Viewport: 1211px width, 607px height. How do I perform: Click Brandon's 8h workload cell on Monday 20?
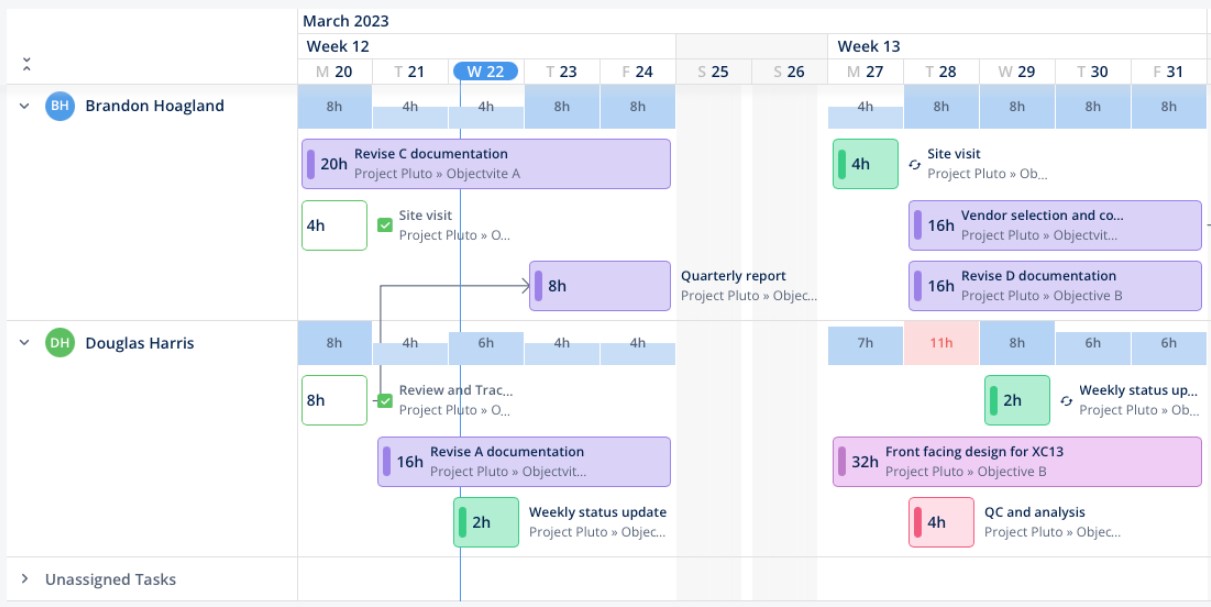tap(334, 103)
